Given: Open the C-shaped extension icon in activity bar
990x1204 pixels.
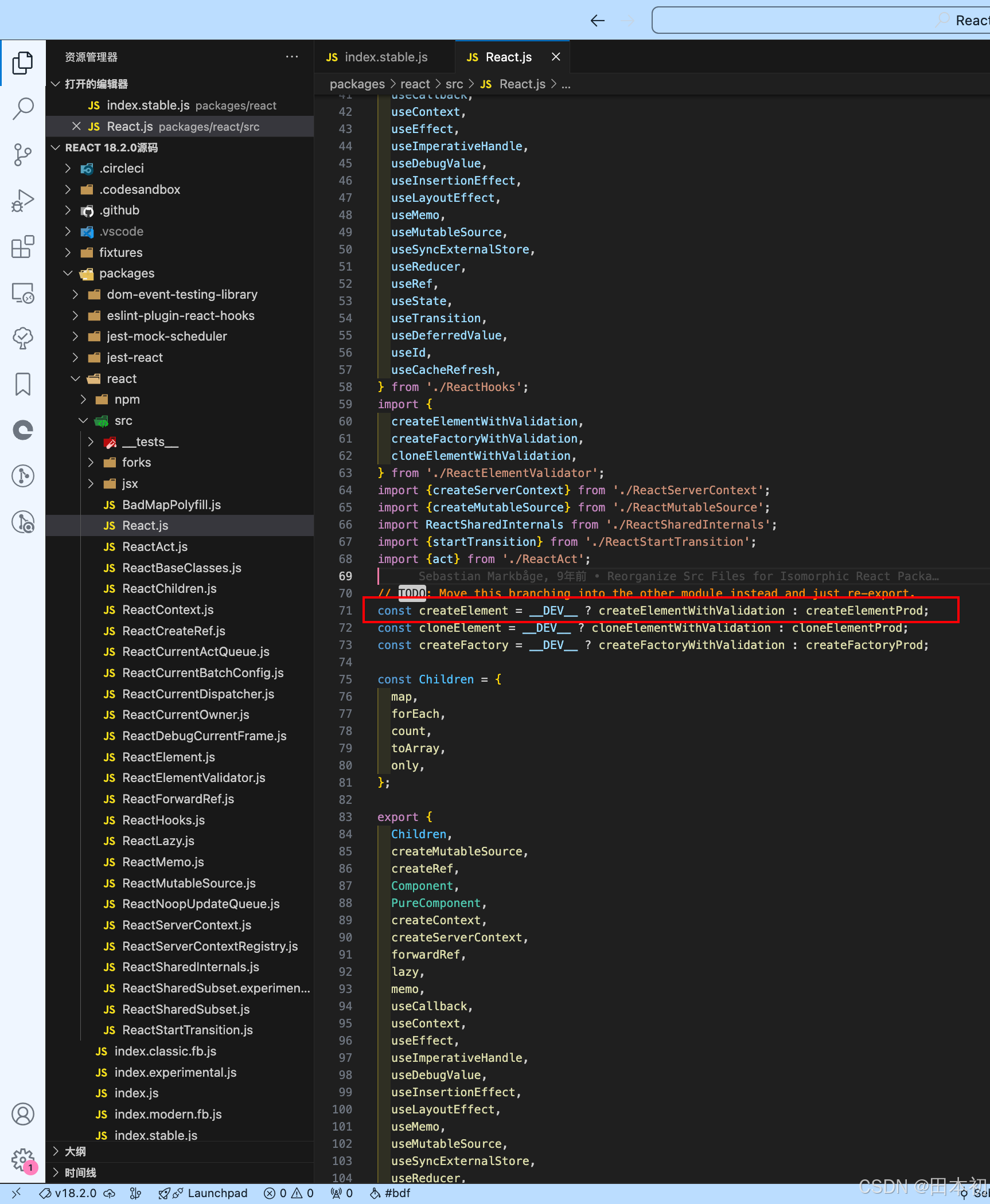Looking at the screenshot, I should pyautogui.click(x=22, y=430).
